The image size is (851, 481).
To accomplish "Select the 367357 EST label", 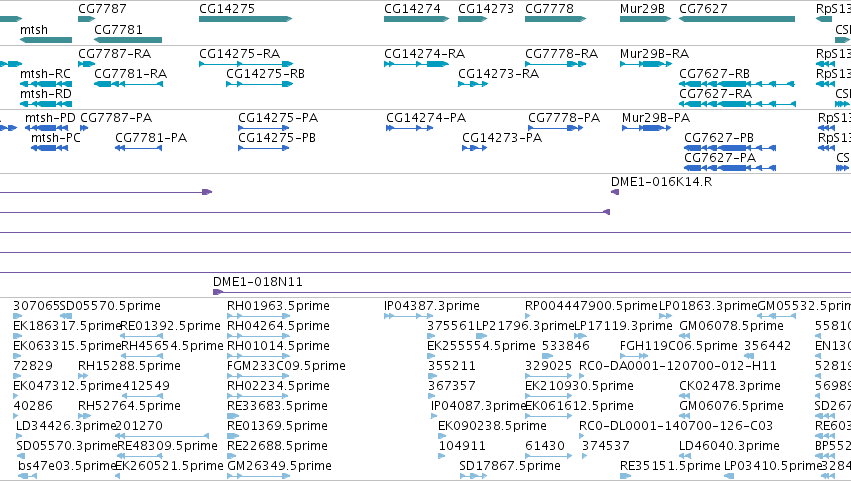I will point(452,386).
